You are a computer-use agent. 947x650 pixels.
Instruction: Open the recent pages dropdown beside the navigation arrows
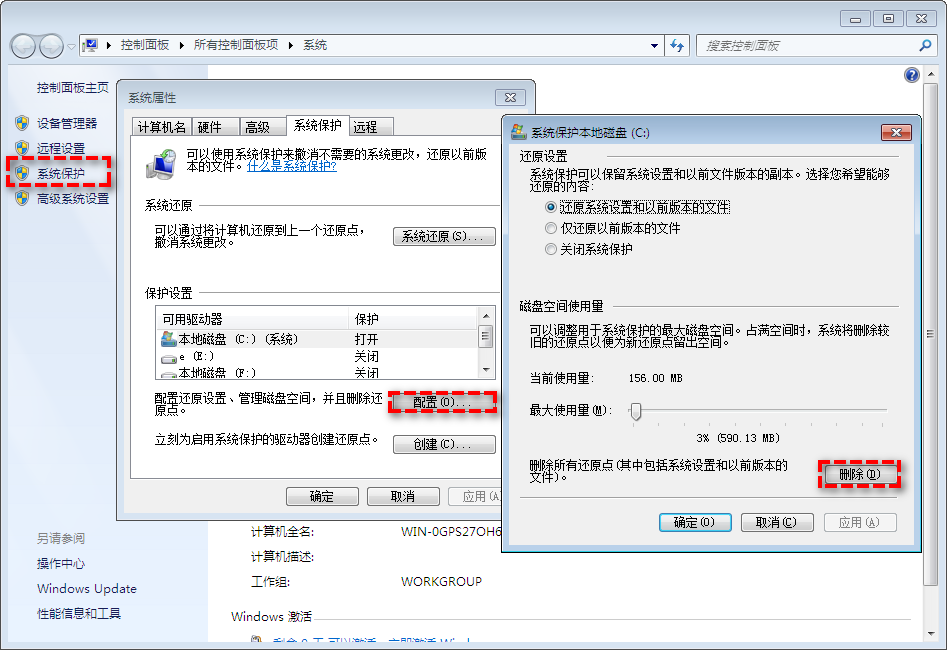[x=71, y=47]
